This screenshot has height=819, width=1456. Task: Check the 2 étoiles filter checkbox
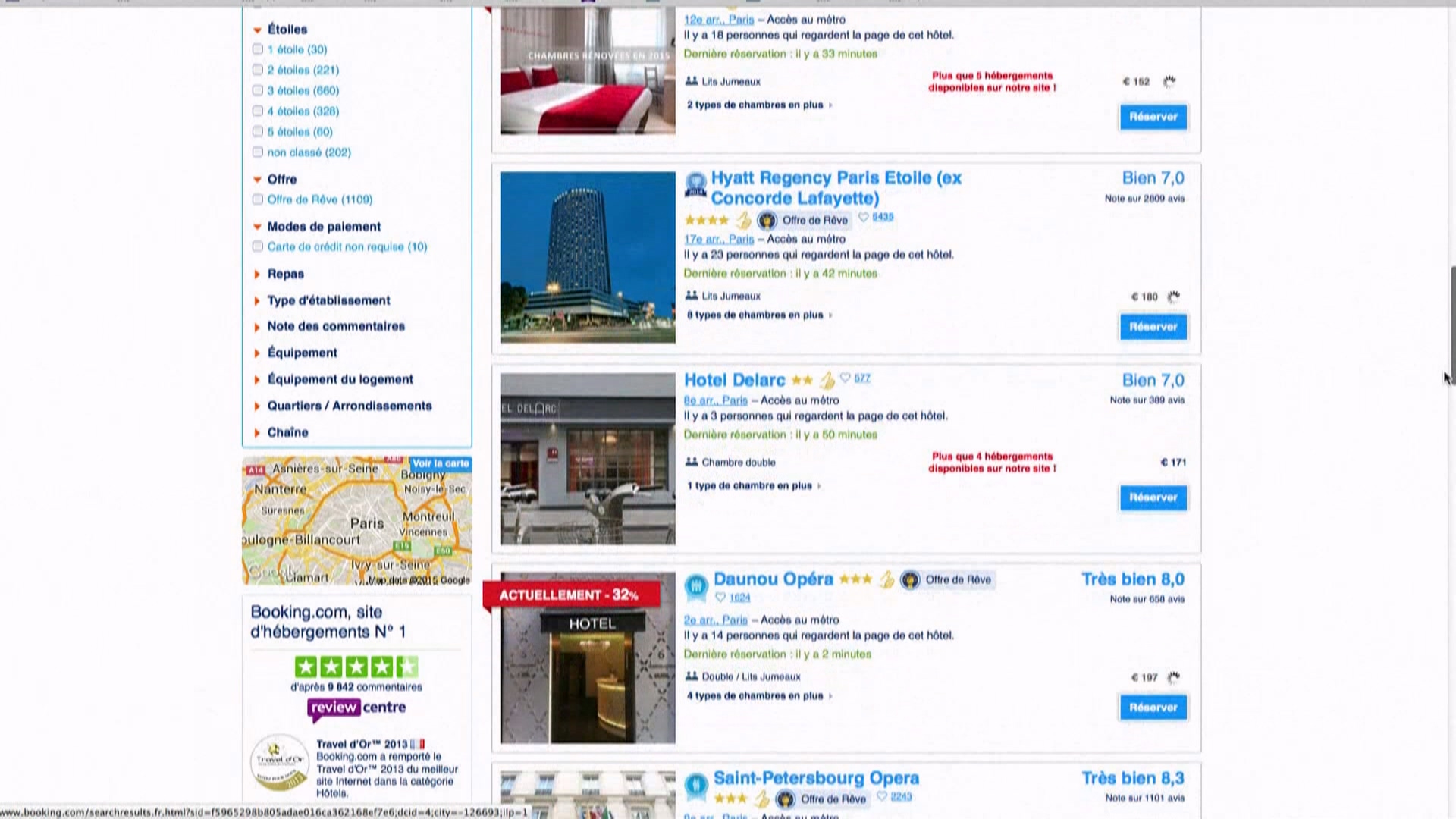258,70
